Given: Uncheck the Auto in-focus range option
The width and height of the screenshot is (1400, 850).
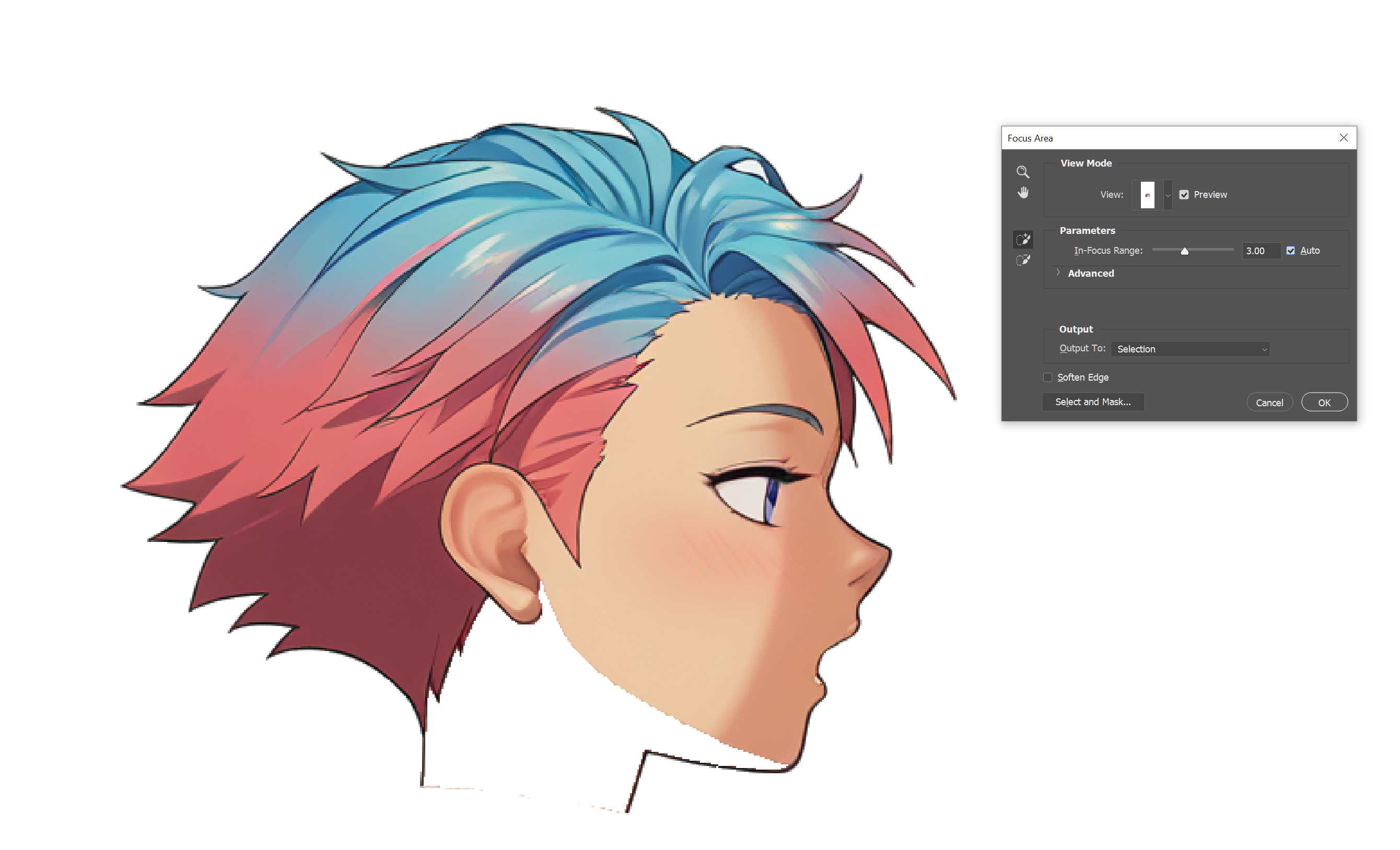Looking at the screenshot, I should [1290, 251].
